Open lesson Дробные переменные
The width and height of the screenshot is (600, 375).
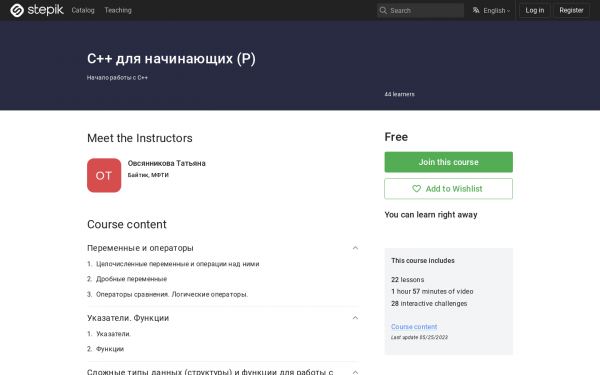click(x=131, y=279)
